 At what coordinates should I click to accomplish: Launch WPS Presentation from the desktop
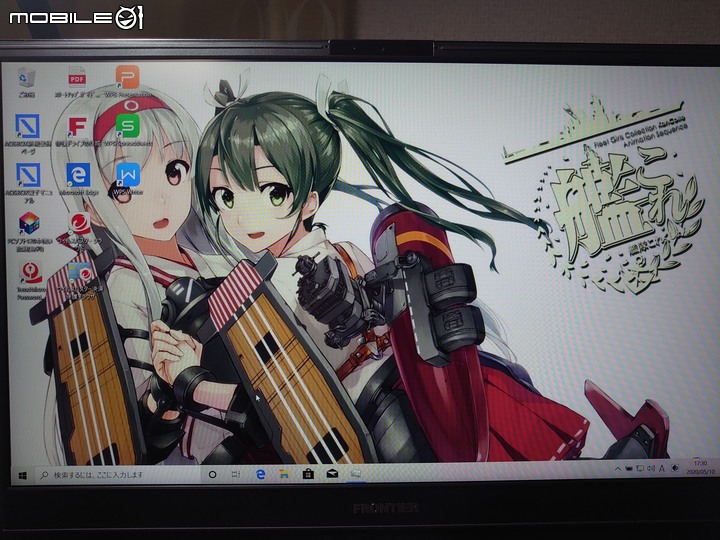(128, 81)
